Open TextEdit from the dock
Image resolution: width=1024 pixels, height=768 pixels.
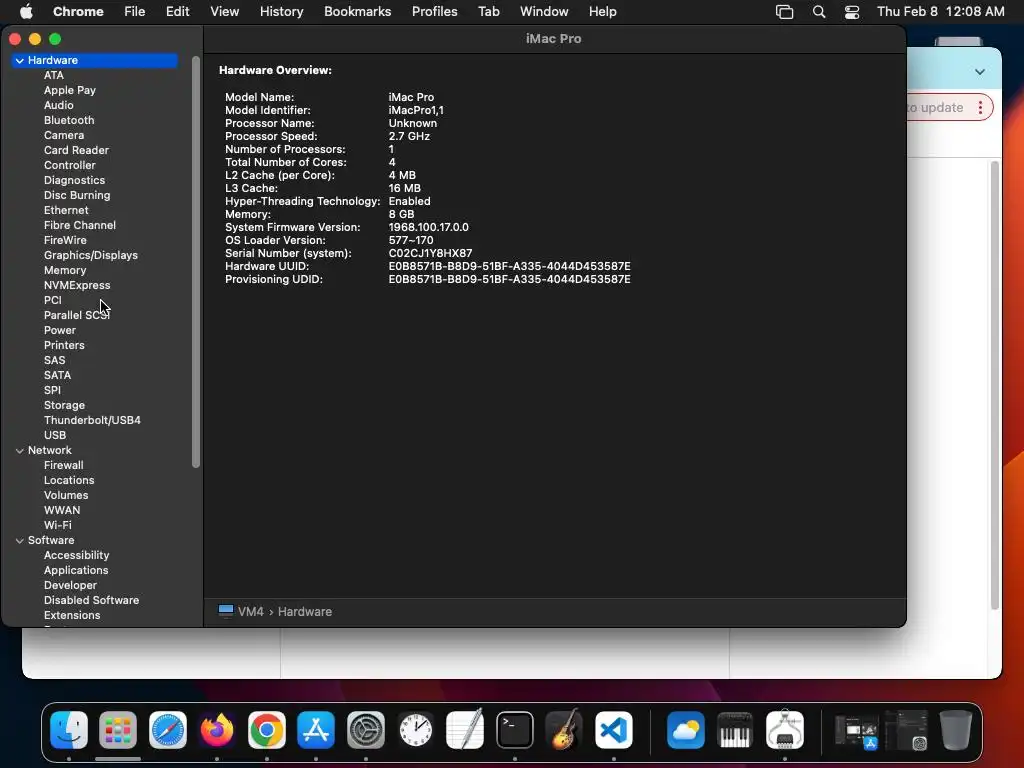point(465,729)
